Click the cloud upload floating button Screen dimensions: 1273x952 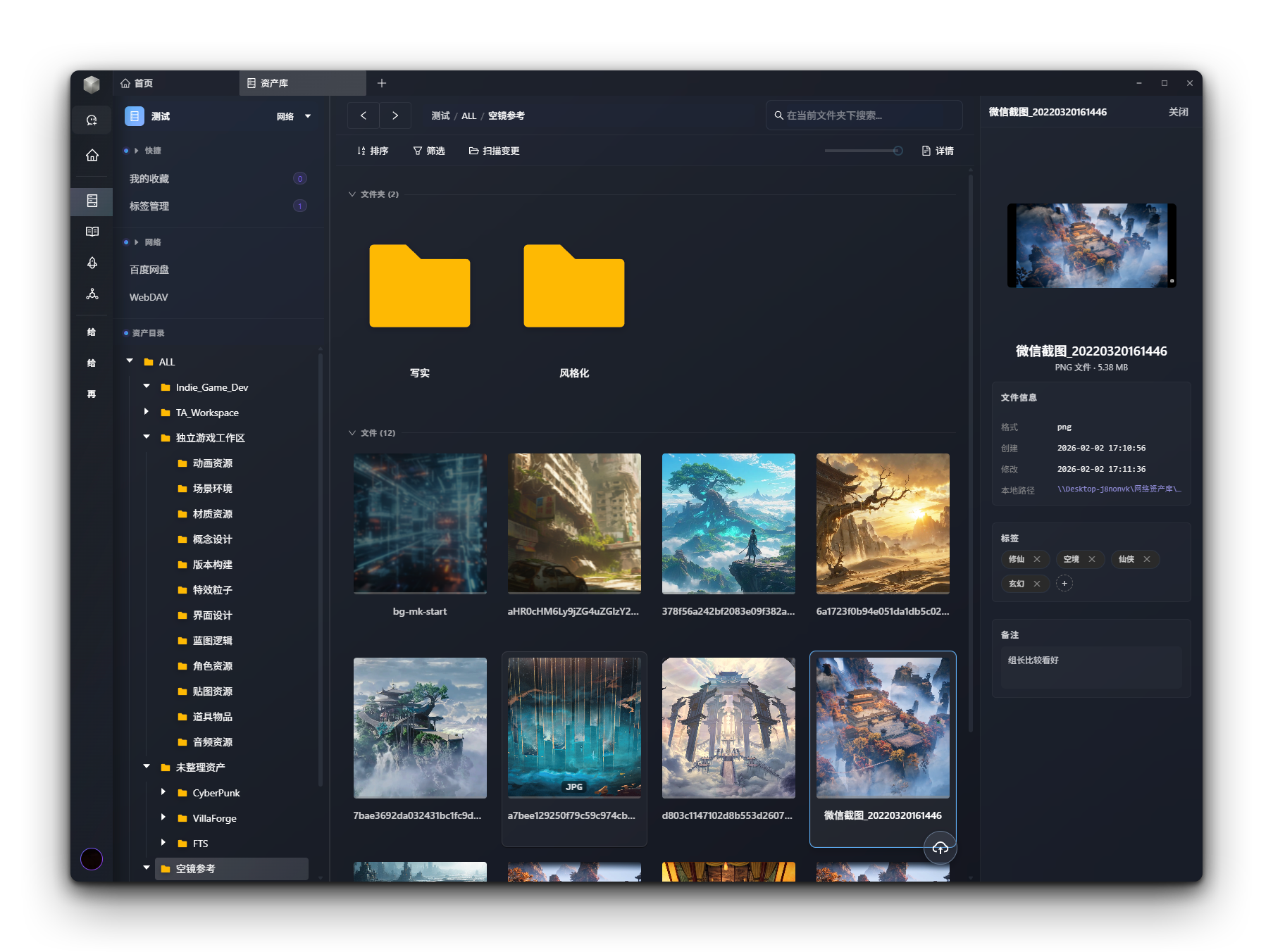pyautogui.click(x=940, y=848)
